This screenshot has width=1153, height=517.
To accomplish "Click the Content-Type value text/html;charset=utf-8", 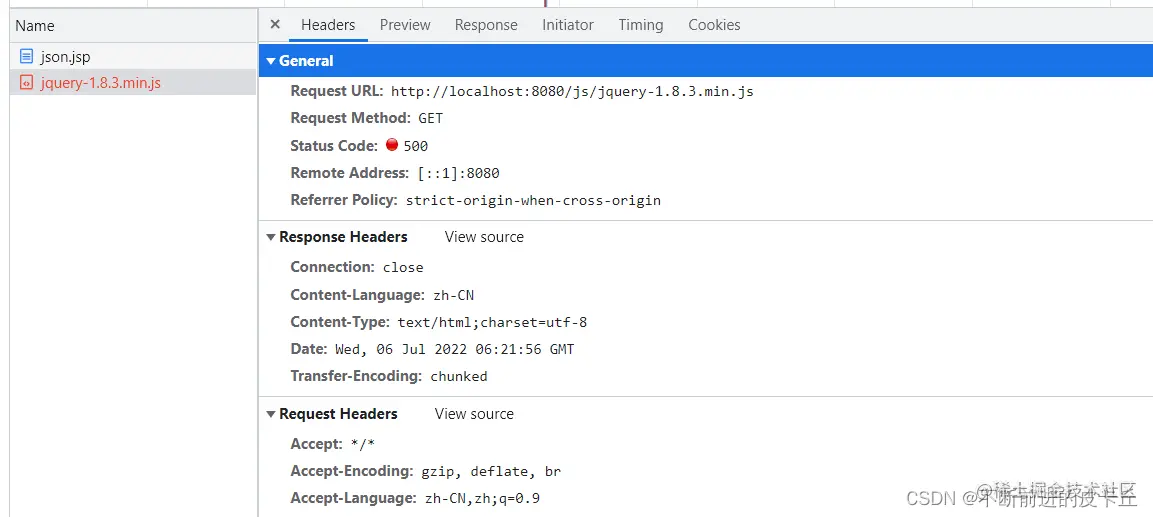I will [492, 323].
